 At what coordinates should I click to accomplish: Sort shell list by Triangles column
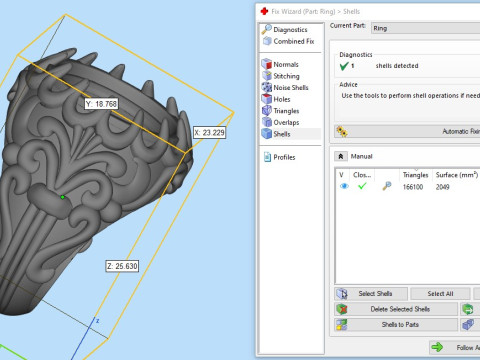pyautogui.click(x=415, y=175)
